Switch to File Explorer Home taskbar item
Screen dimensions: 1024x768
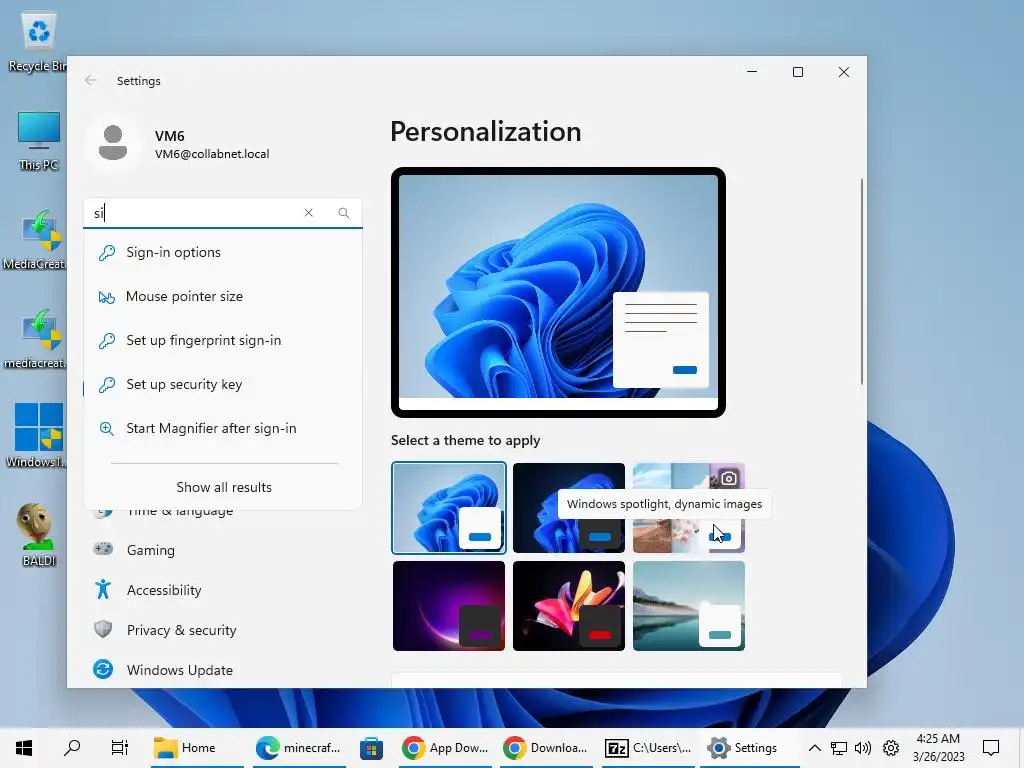pyautogui.click(x=197, y=748)
